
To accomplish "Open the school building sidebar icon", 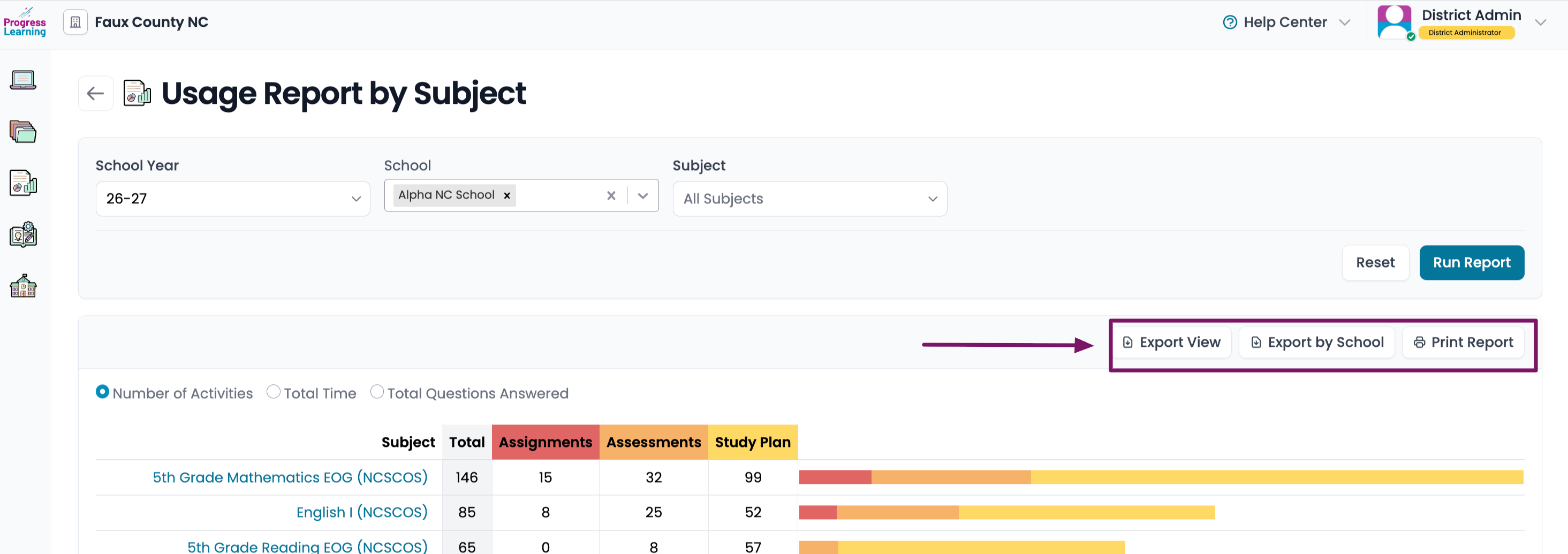I will click(x=23, y=285).
